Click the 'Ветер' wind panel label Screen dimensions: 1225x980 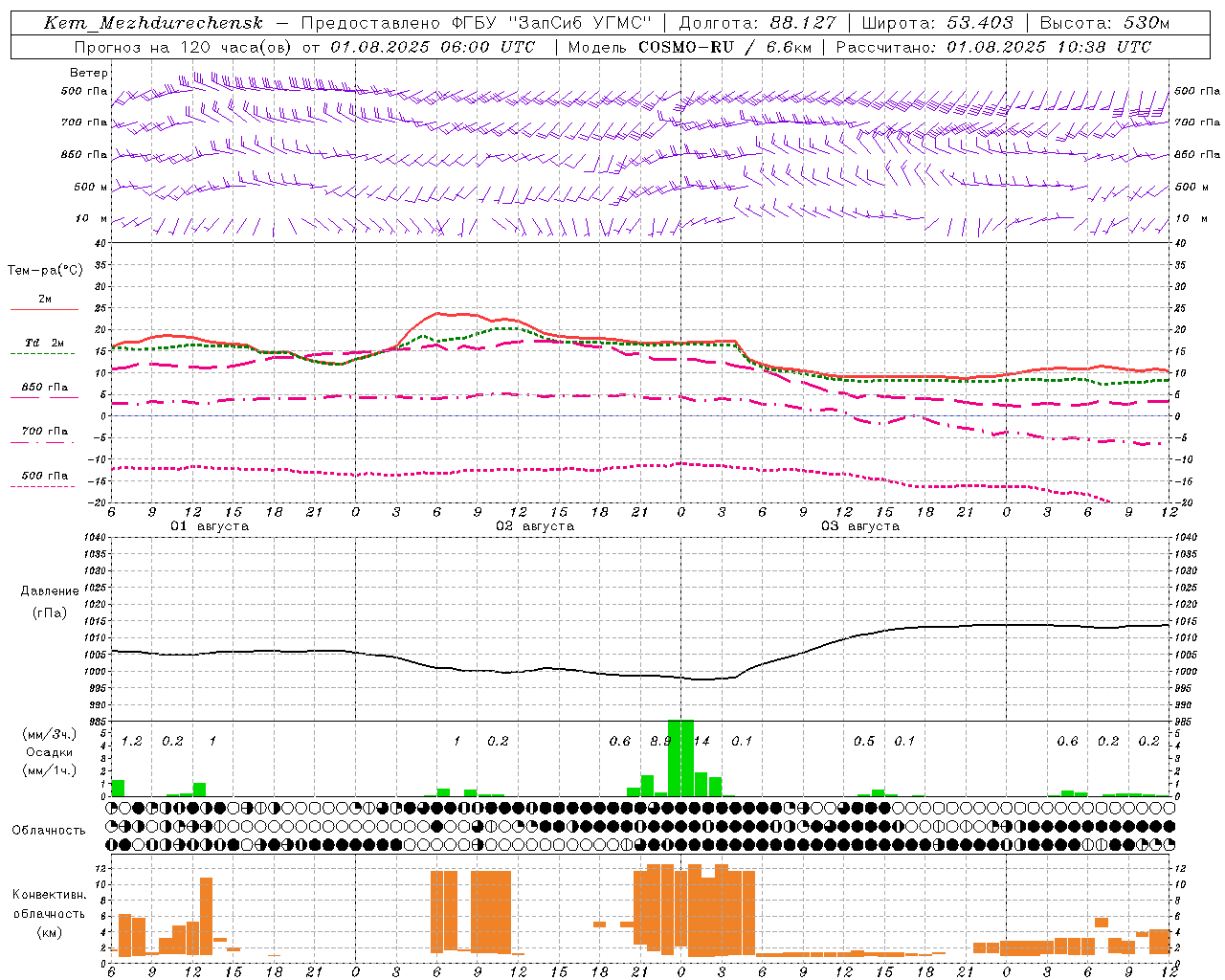pos(89,73)
